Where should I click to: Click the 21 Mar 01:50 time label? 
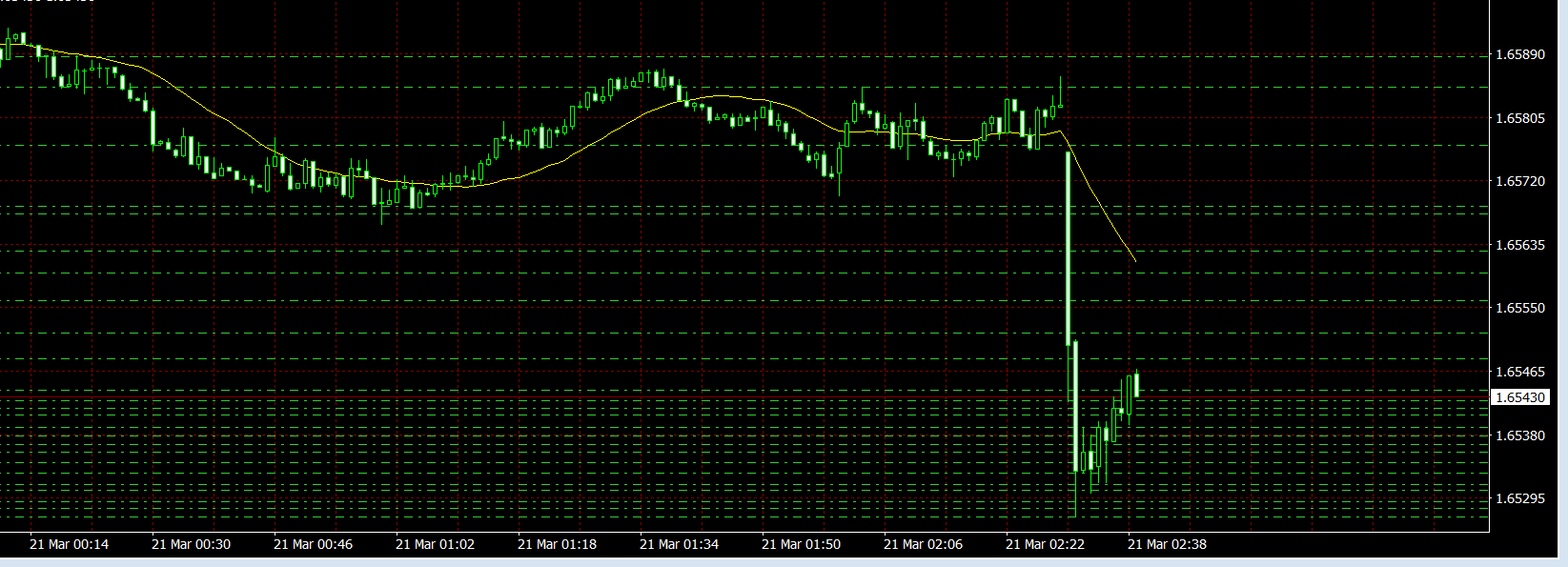tap(801, 544)
